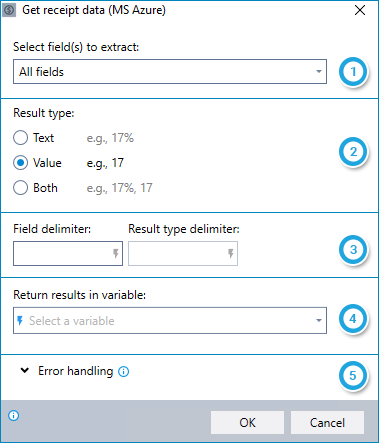Open the Select a variable dropdown arrow

click(319, 320)
